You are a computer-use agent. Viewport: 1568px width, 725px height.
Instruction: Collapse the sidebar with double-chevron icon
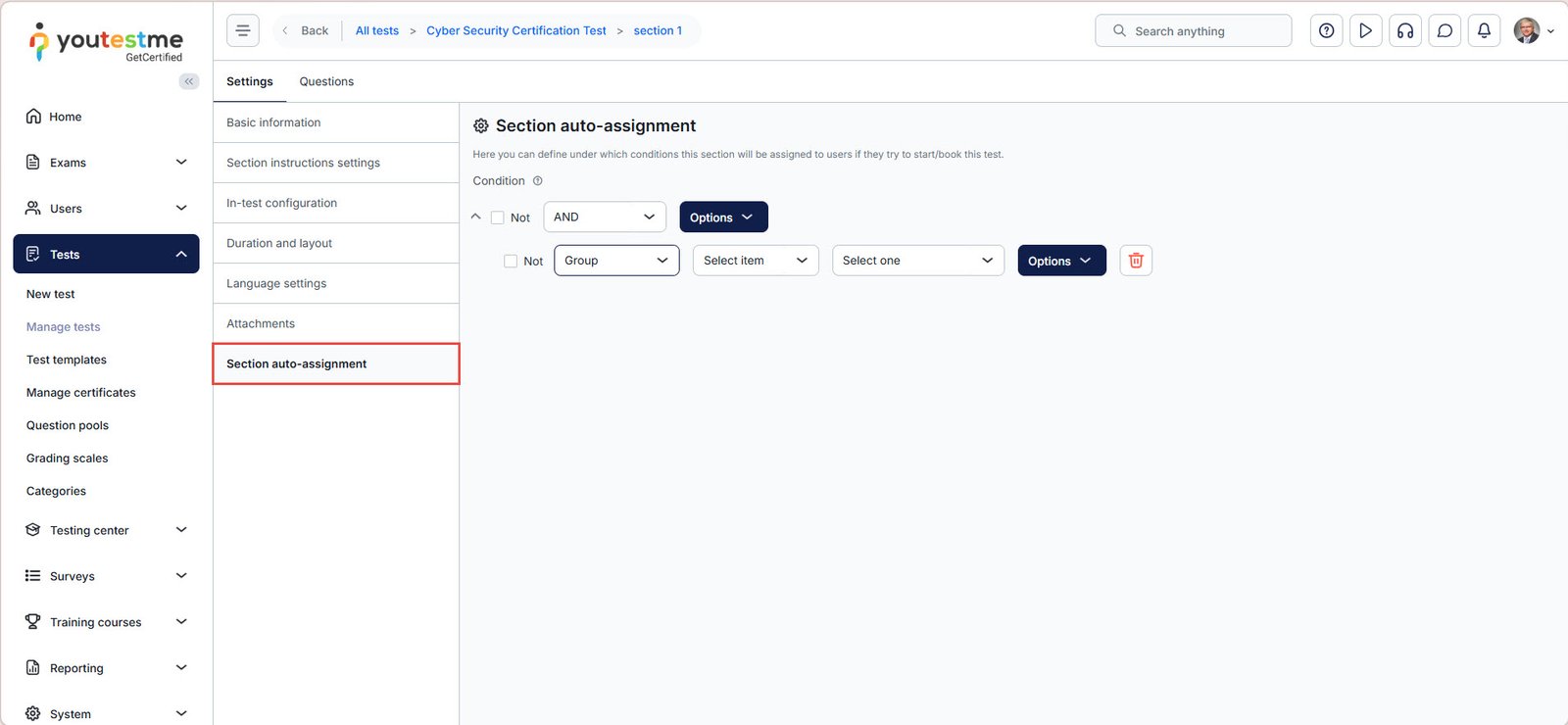coord(189,81)
